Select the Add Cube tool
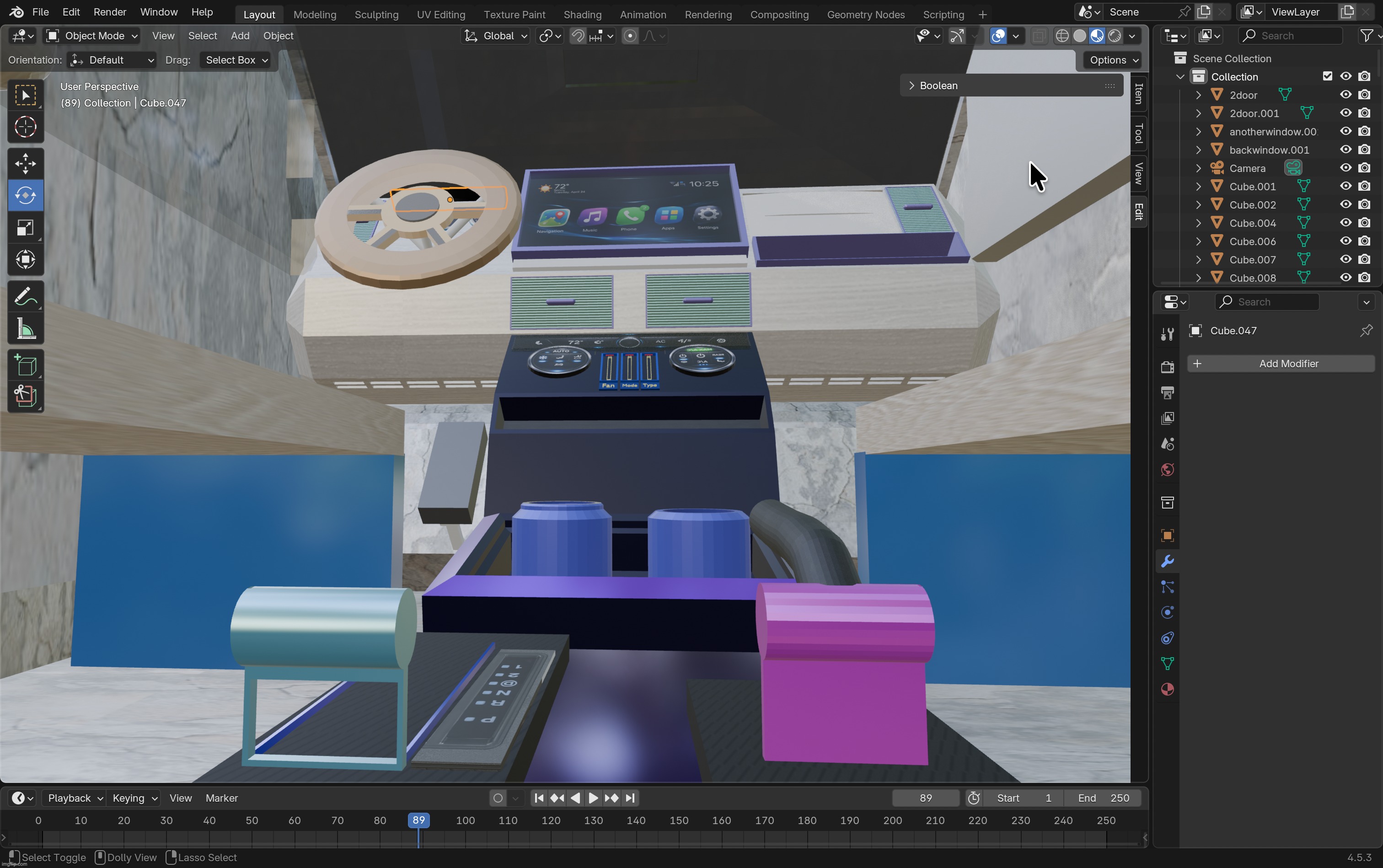1383x868 pixels. [25, 364]
